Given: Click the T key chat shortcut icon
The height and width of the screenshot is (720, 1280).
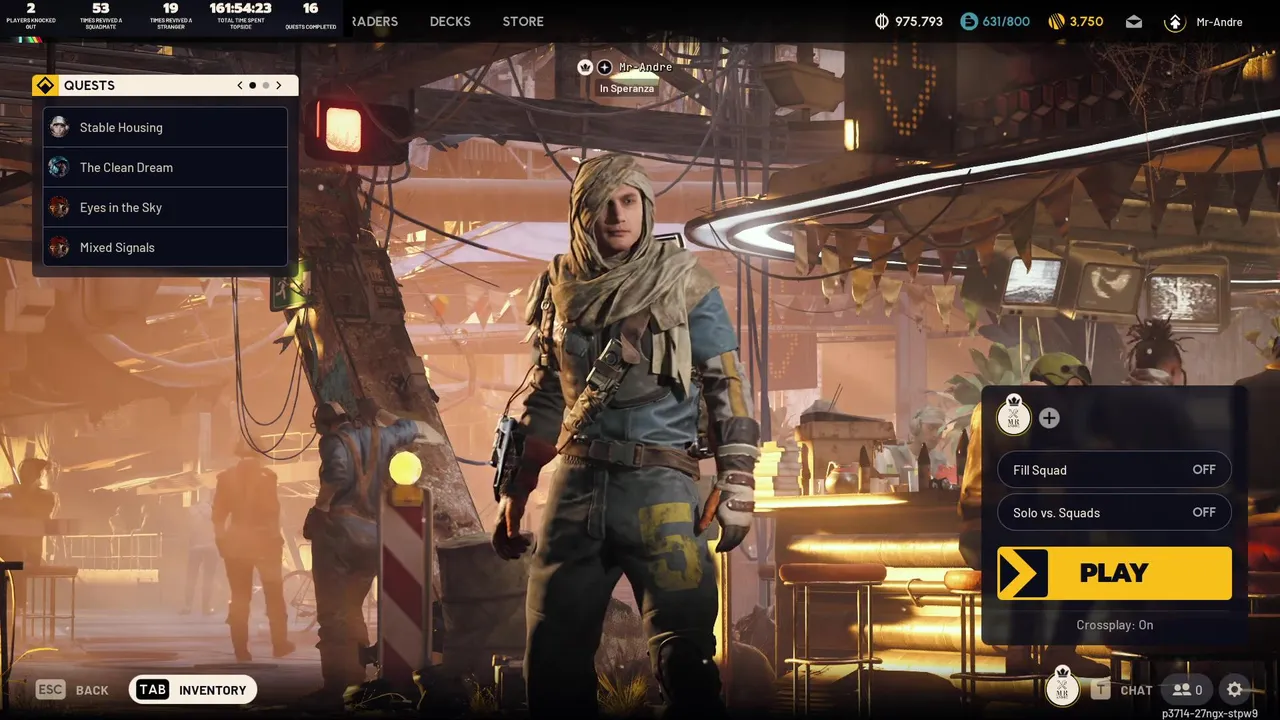Looking at the screenshot, I should [x=1101, y=689].
